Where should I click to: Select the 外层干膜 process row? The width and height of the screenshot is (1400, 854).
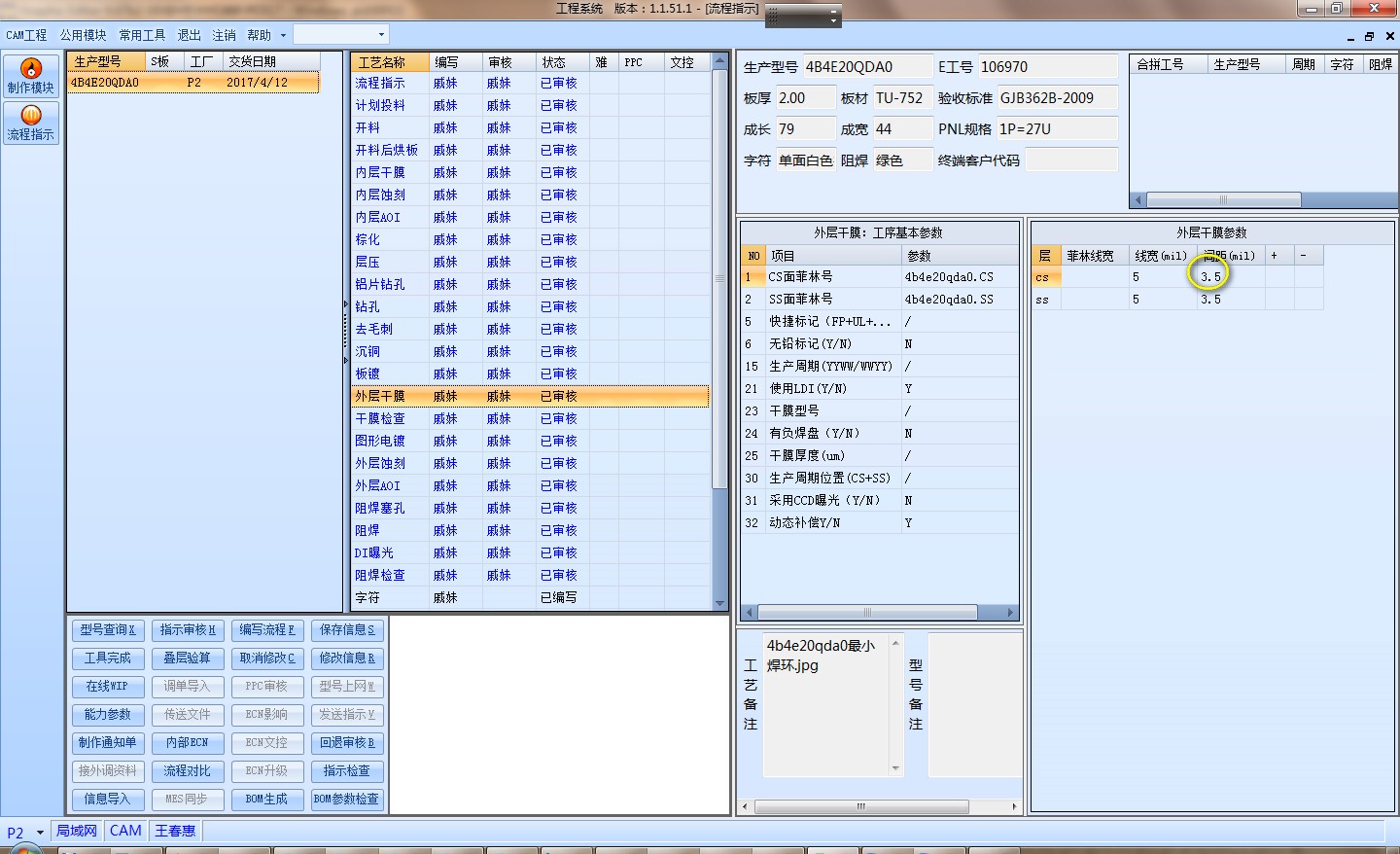point(531,397)
